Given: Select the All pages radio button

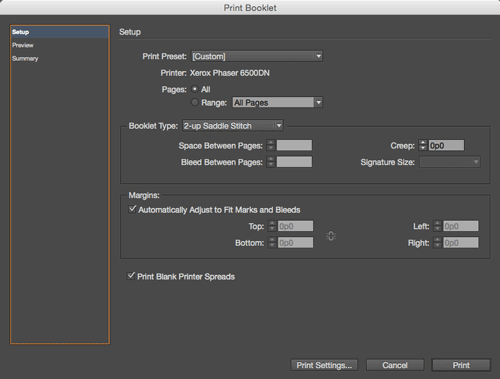Looking at the screenshot, I should coord(195,89).
